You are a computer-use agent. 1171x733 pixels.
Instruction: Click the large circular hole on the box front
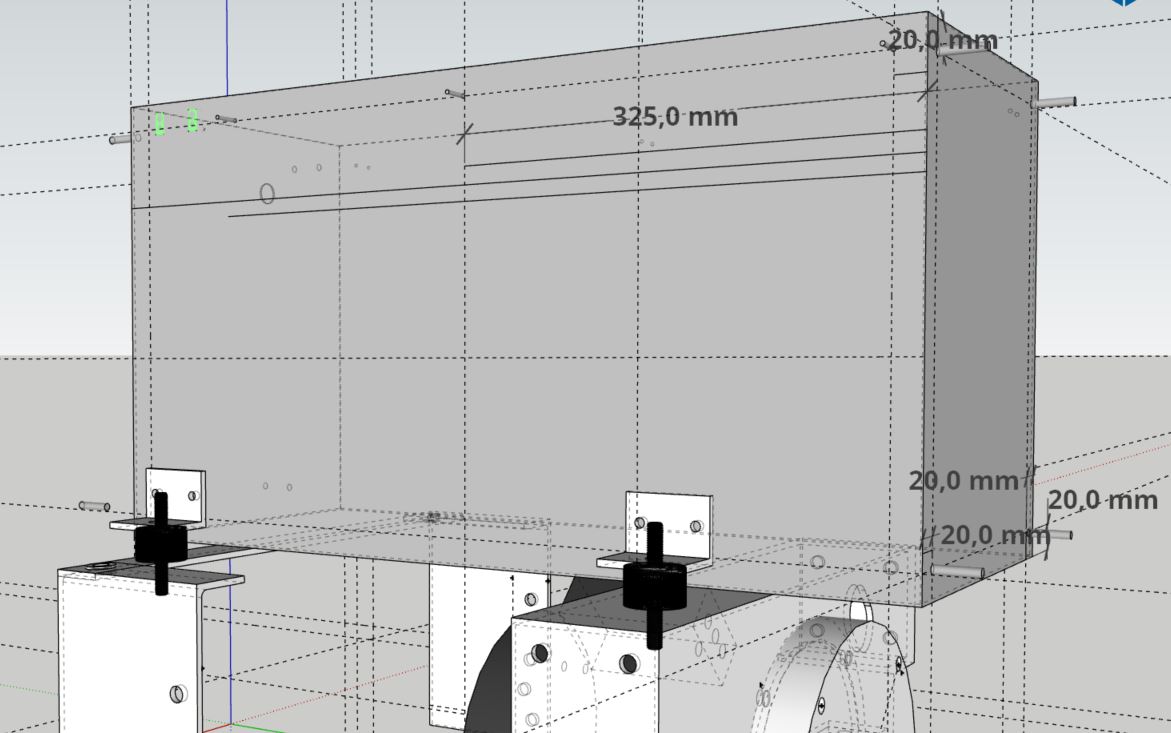(x=267, y=193)
